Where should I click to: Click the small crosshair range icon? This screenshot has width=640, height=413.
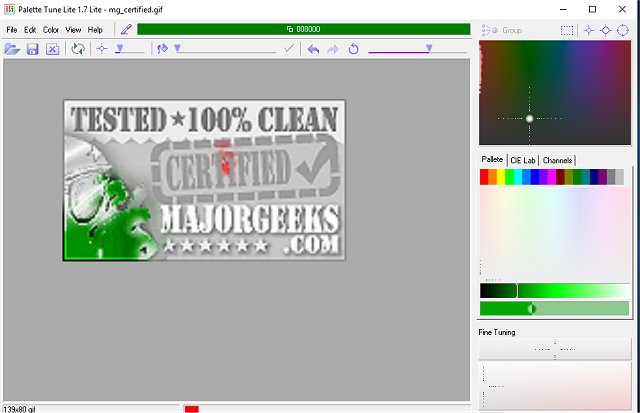[589, 30]
